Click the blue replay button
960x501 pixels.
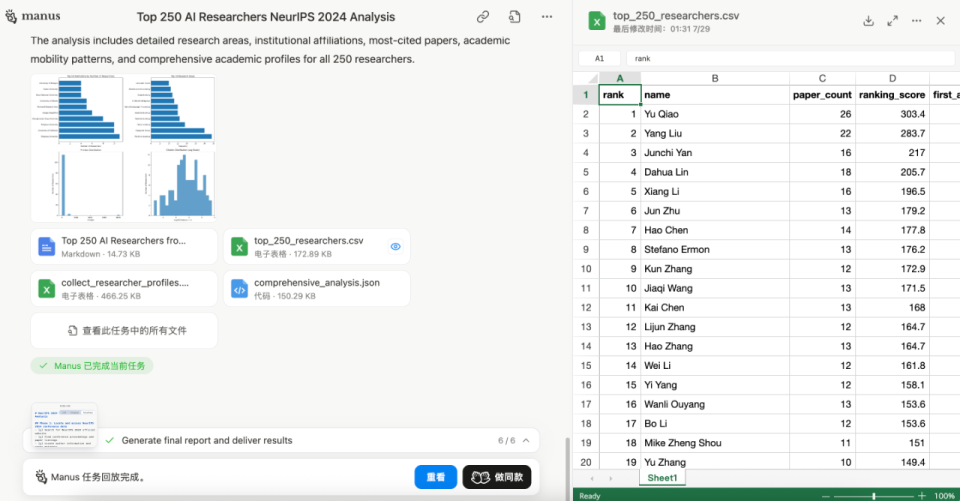pos(435,477)
